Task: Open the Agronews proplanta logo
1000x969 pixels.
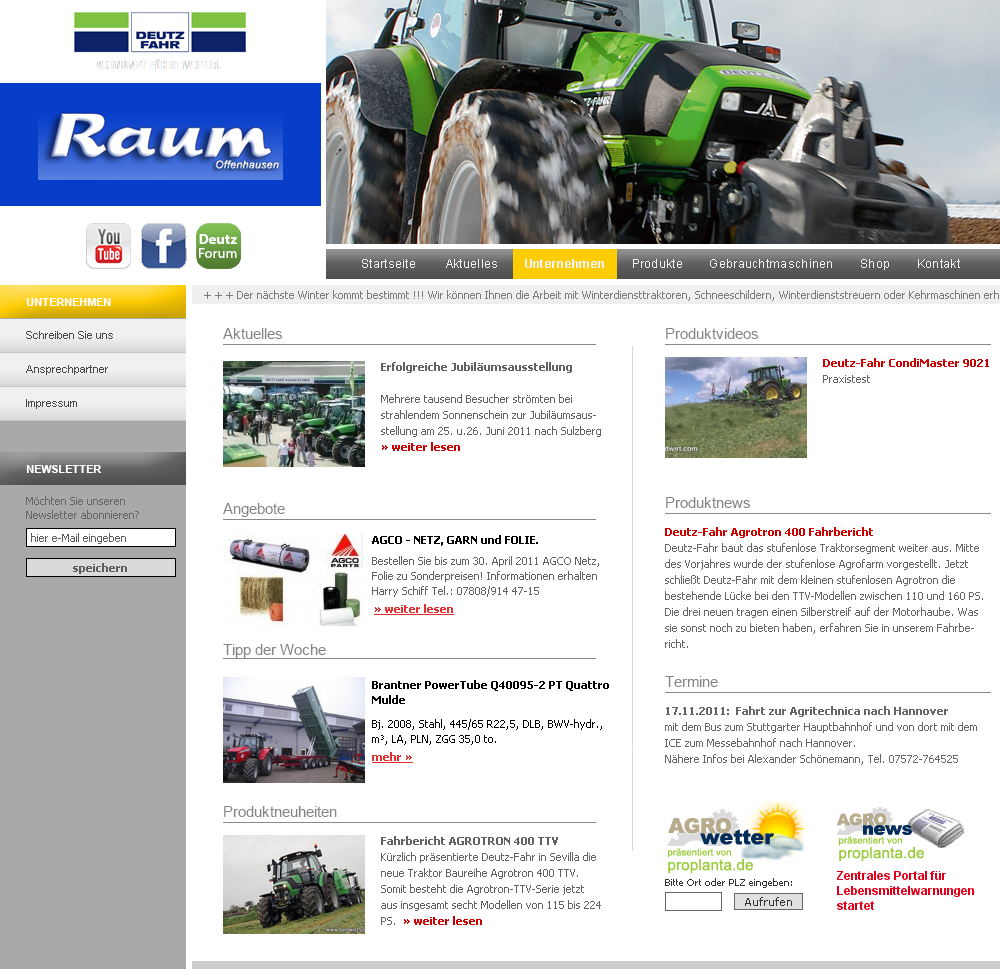Action: [899, 835]
